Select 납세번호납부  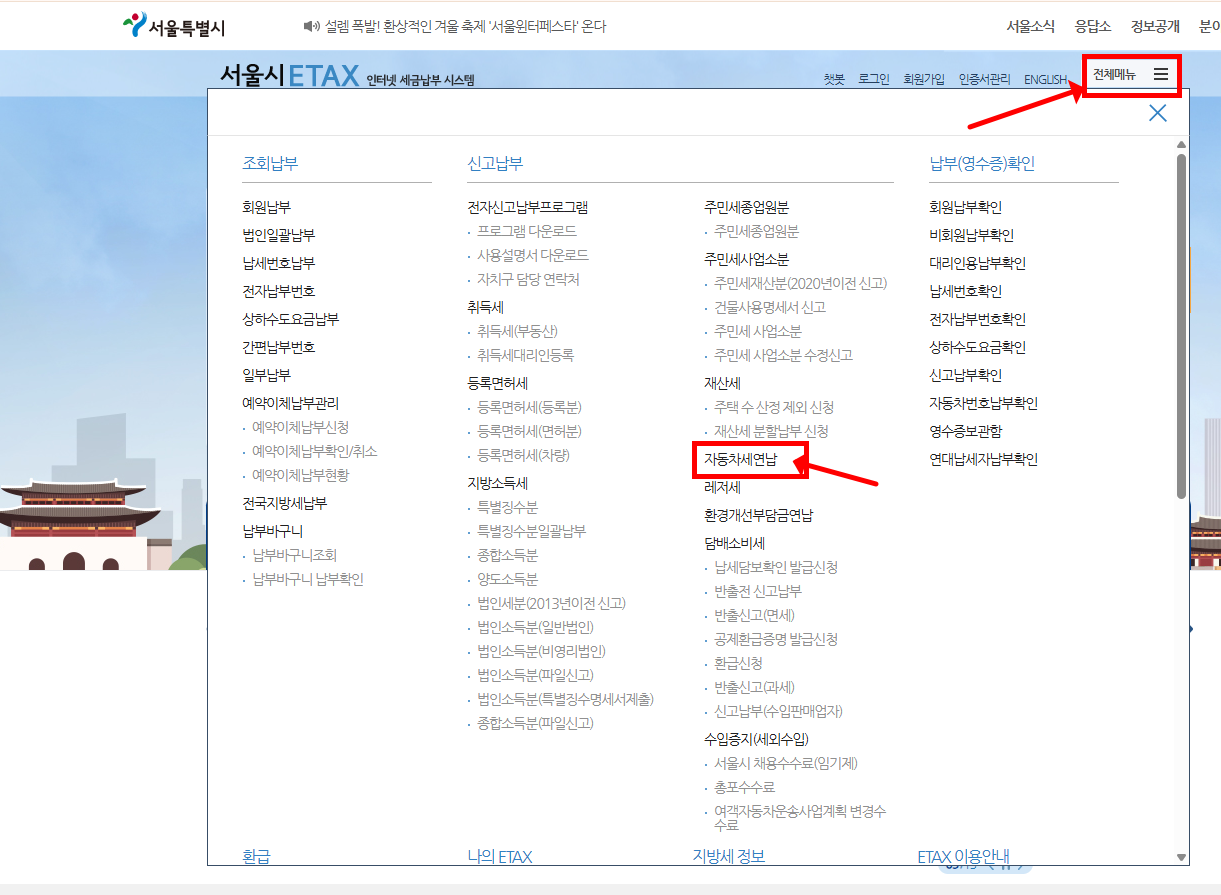tap(278, 263)
